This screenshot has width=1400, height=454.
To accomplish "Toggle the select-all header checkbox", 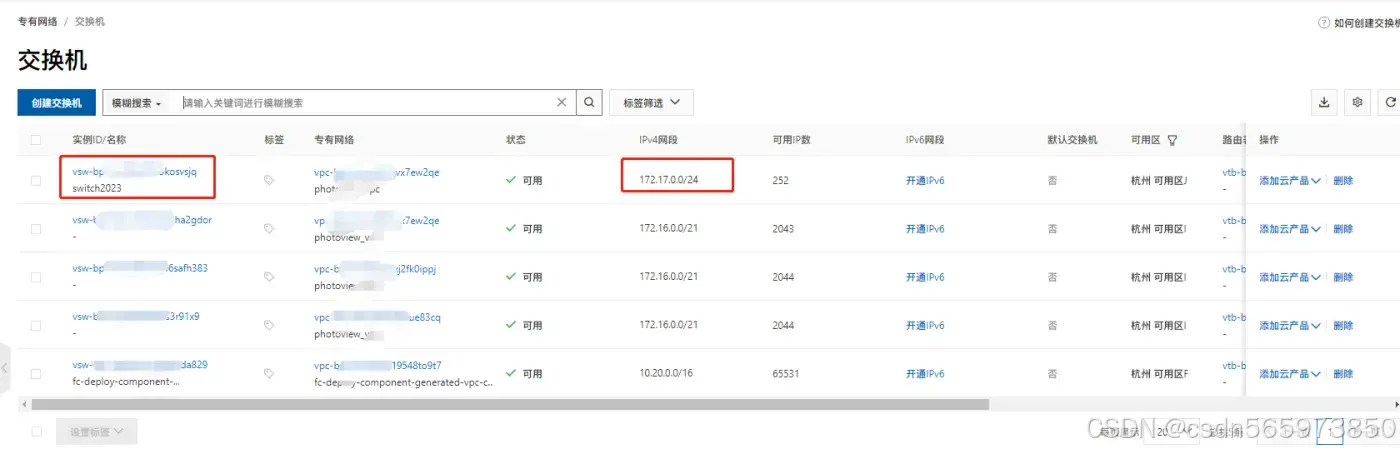I will [x=36, y=140].
